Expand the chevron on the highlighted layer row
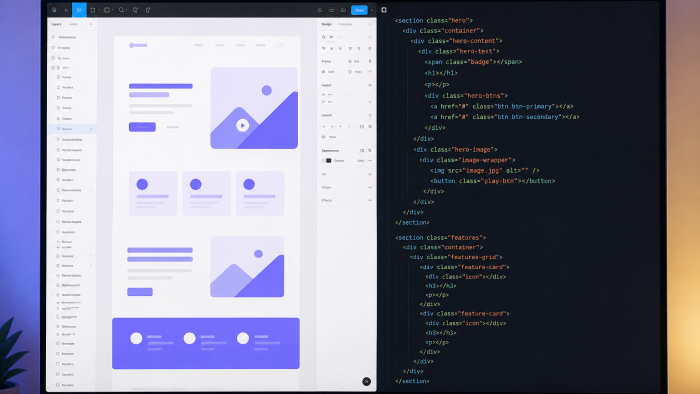Viewport: 700px width, 394px height. (x=91, y=129)
